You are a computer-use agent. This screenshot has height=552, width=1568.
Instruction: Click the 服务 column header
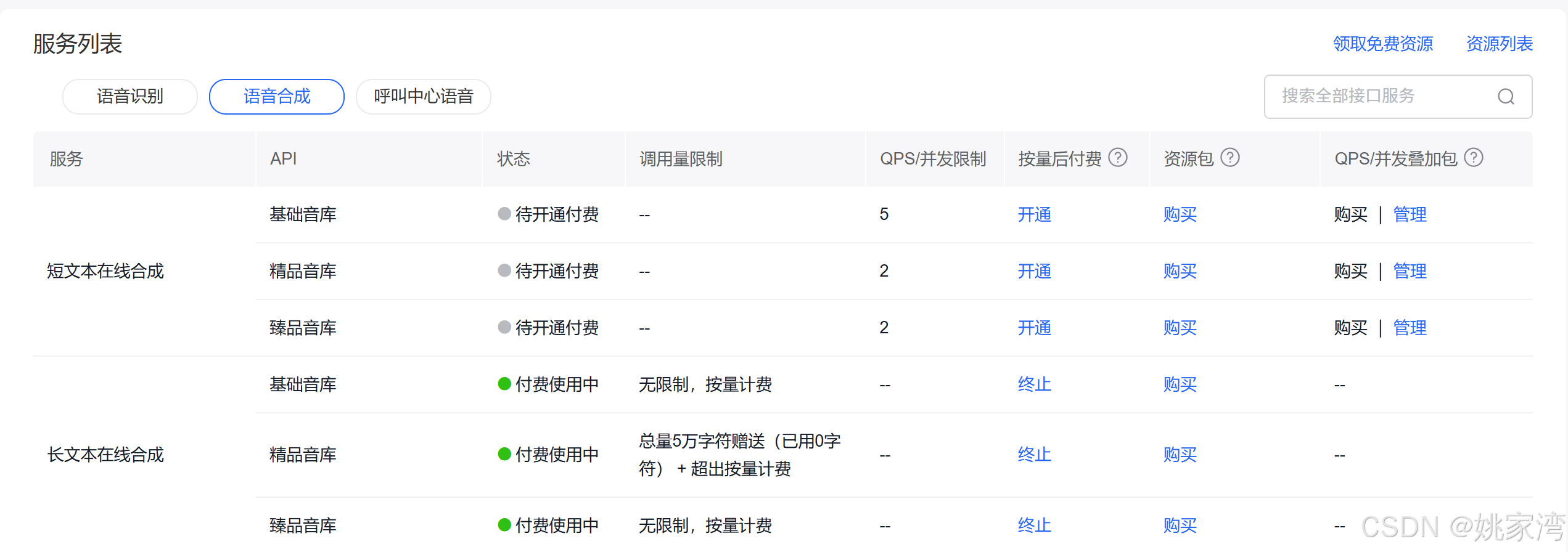66,159
